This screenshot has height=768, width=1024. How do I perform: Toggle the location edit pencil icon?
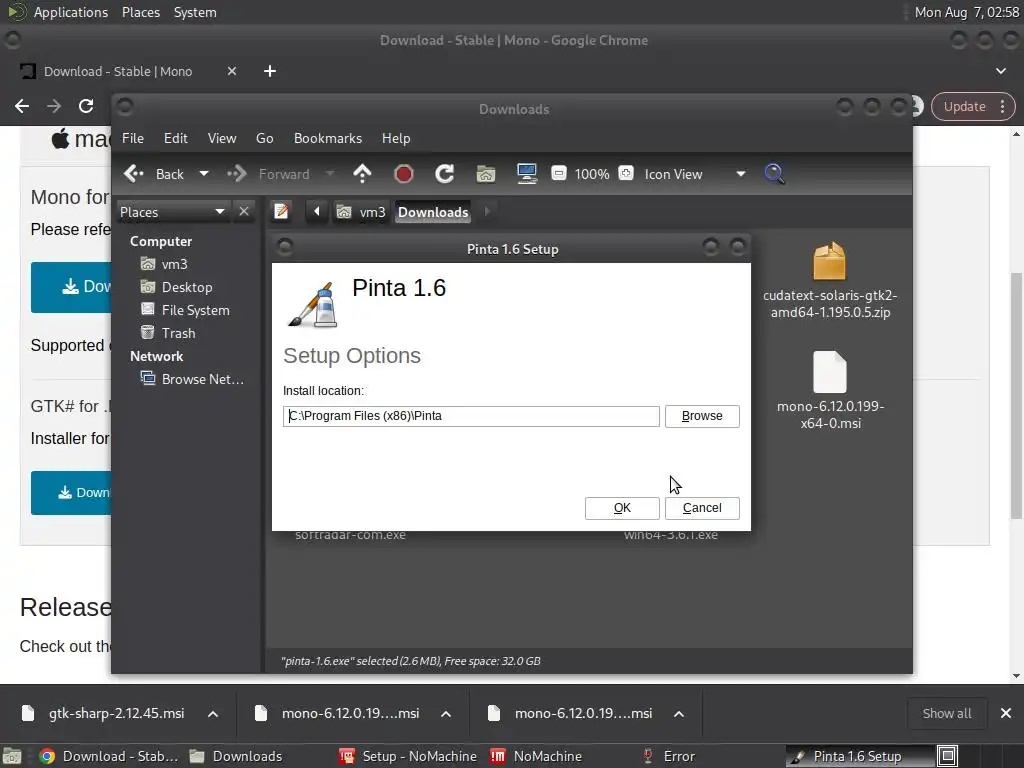(281, 212)
